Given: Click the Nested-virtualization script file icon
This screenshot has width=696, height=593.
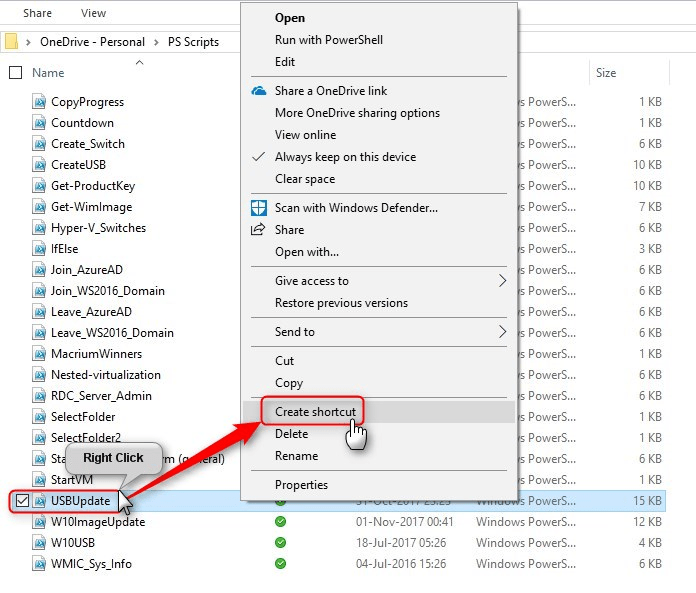Looking at the screenshot, I should (39, 375).
